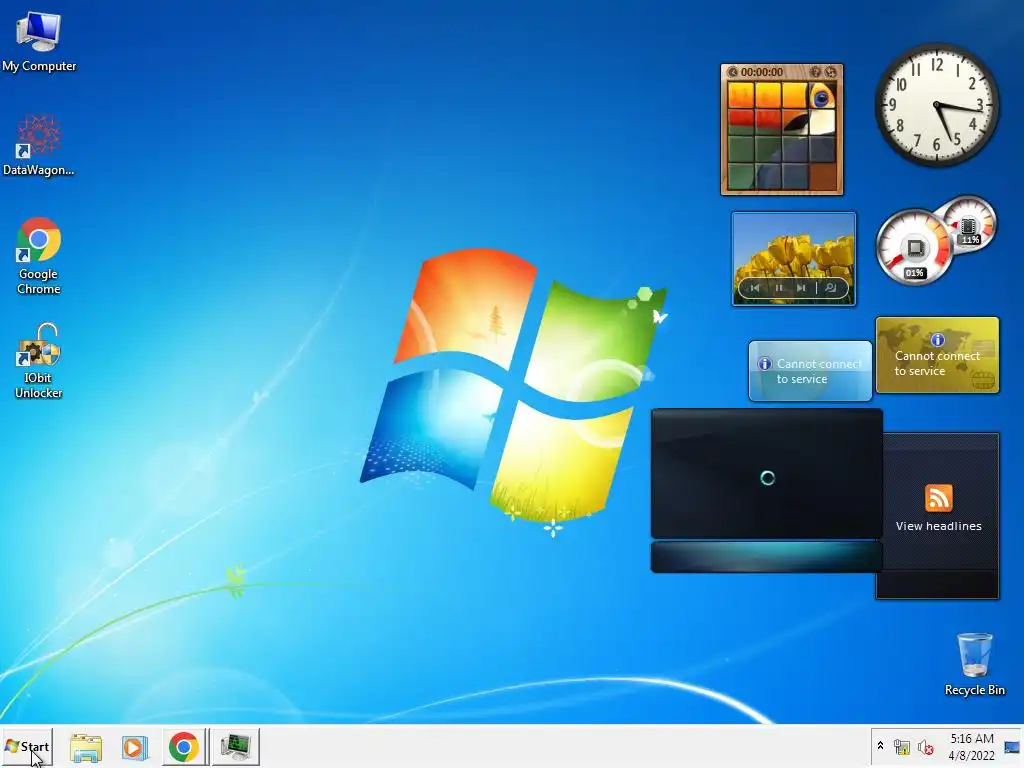
Task: Click the weather gadget info icon
Action: 764,364
